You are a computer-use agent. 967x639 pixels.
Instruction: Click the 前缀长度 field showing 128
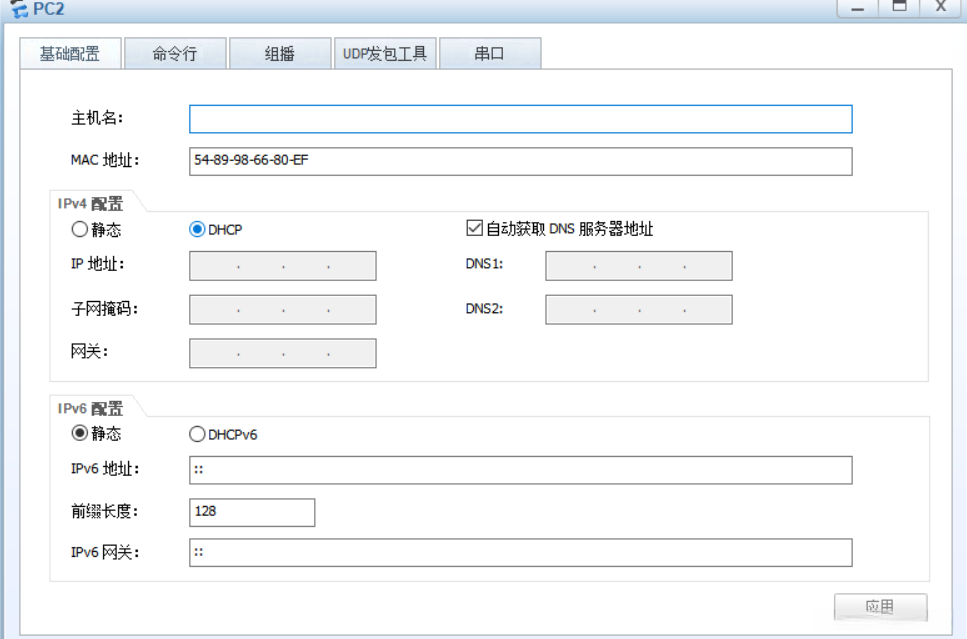point(252,513)
